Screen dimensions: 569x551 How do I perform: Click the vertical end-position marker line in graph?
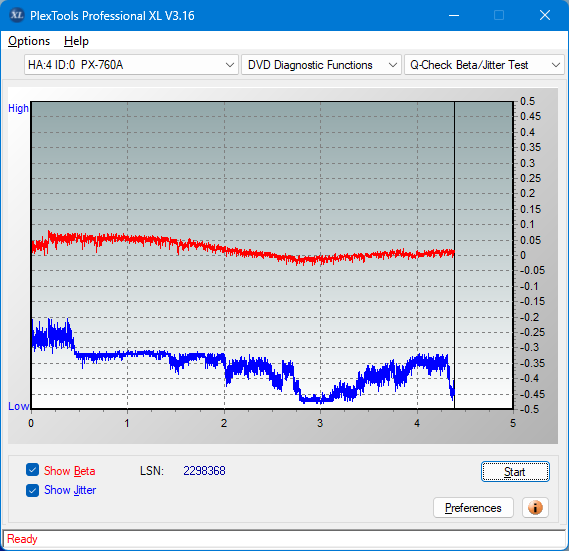click(x=454, y=255)
